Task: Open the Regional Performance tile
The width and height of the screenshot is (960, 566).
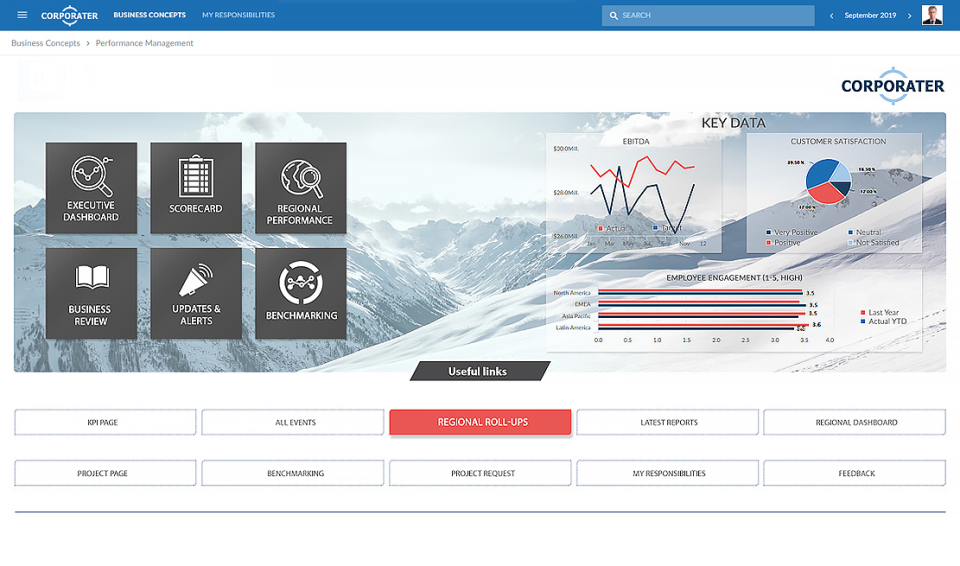Action: tap(301, 188)
